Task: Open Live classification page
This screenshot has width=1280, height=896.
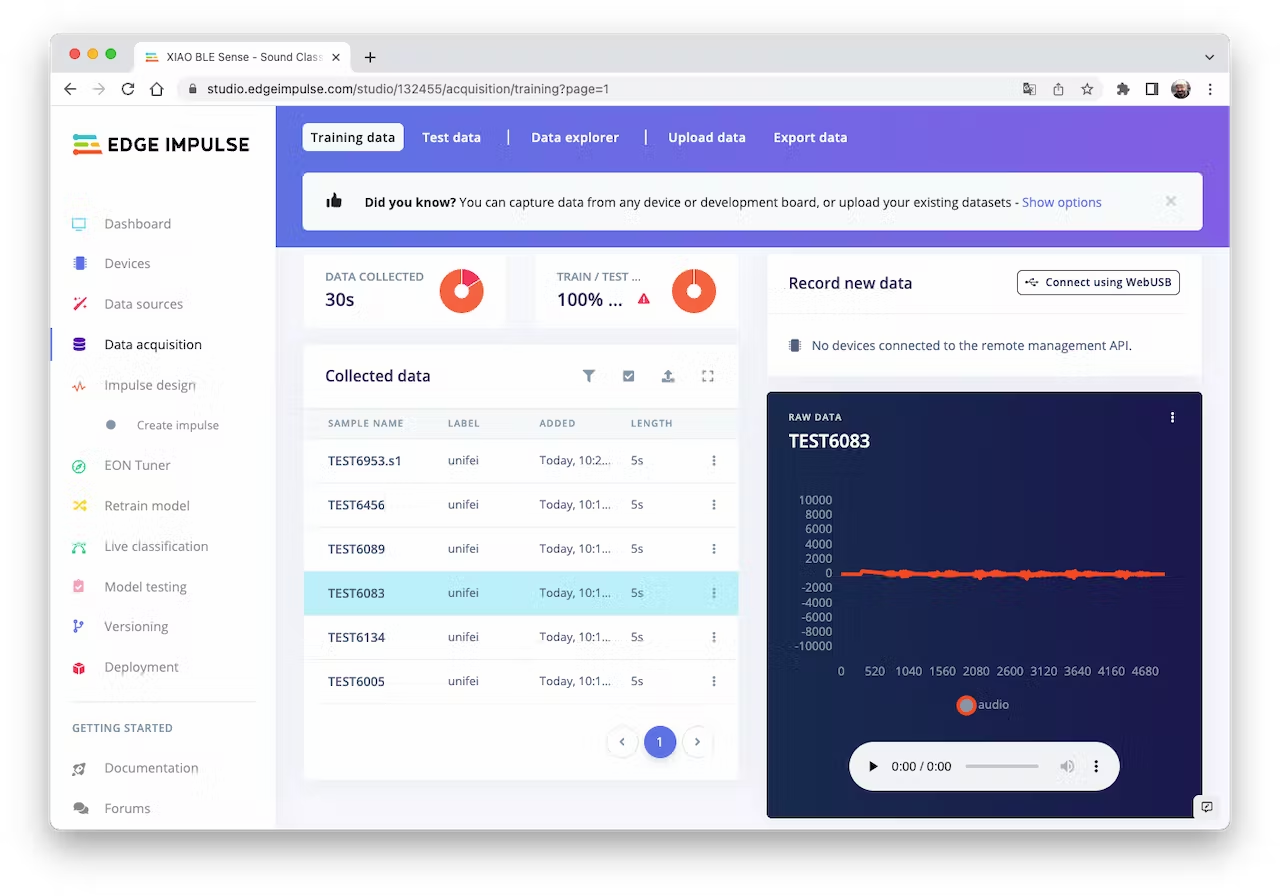Action: point(156,546)
